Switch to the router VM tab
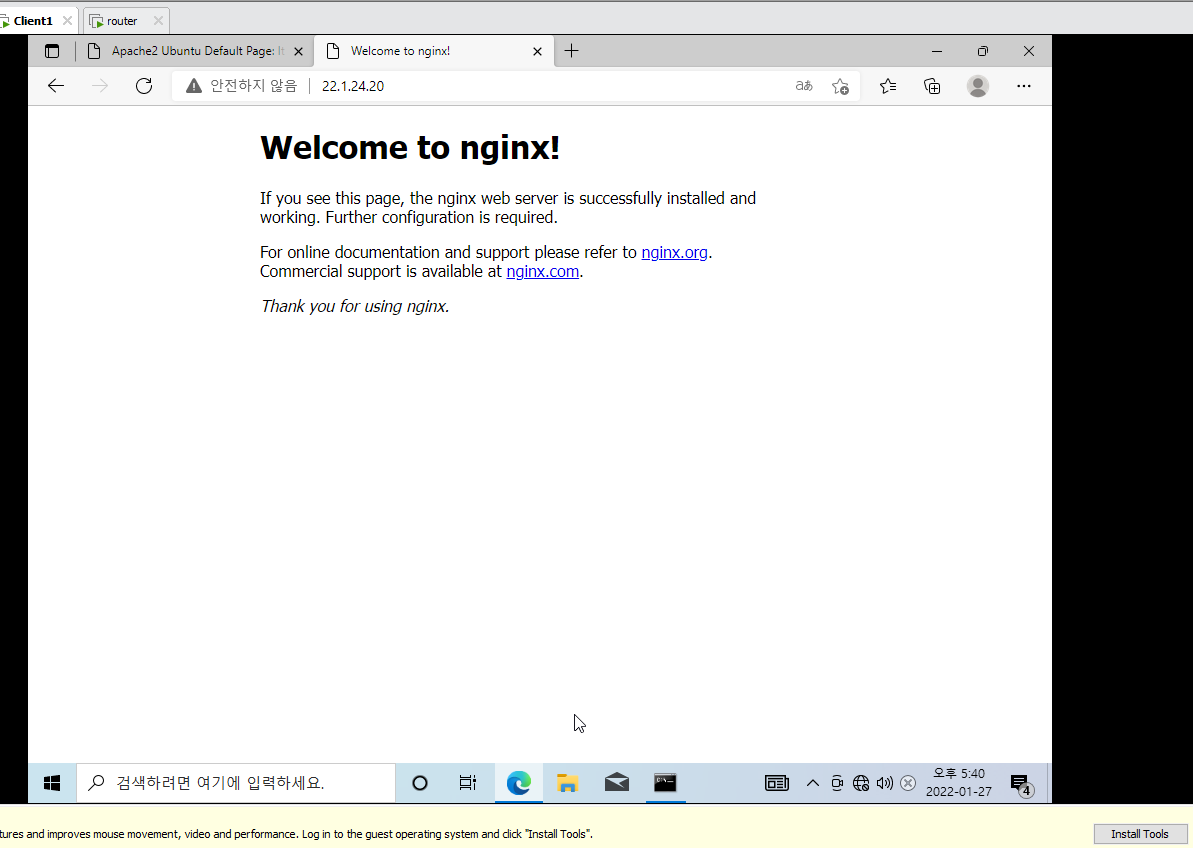Screen dimensions: 1193x848 (x=122, y=21)
